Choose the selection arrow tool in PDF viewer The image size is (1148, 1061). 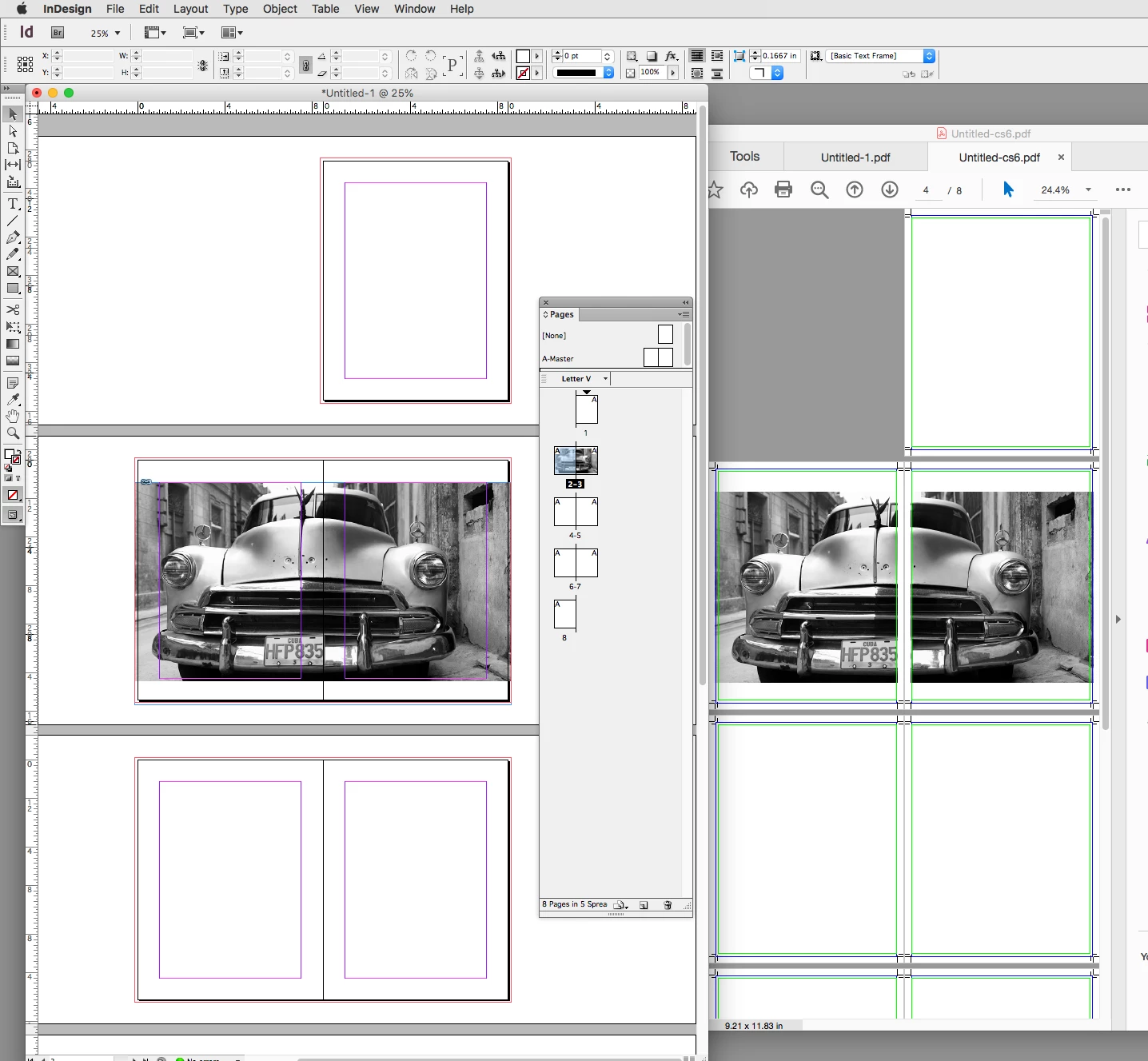click(x=1008, y=189)
